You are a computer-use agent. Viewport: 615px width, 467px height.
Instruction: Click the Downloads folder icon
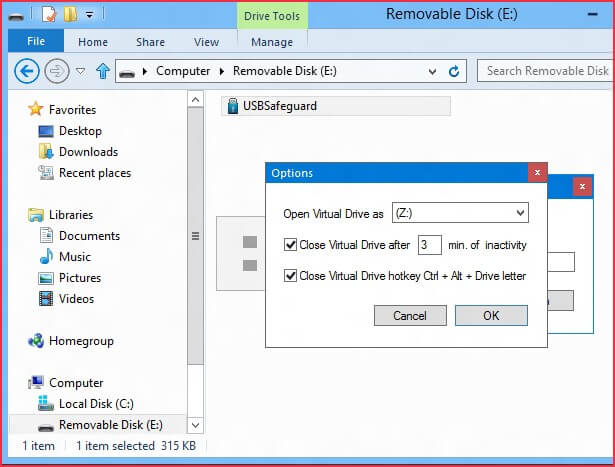coord(46,152)
